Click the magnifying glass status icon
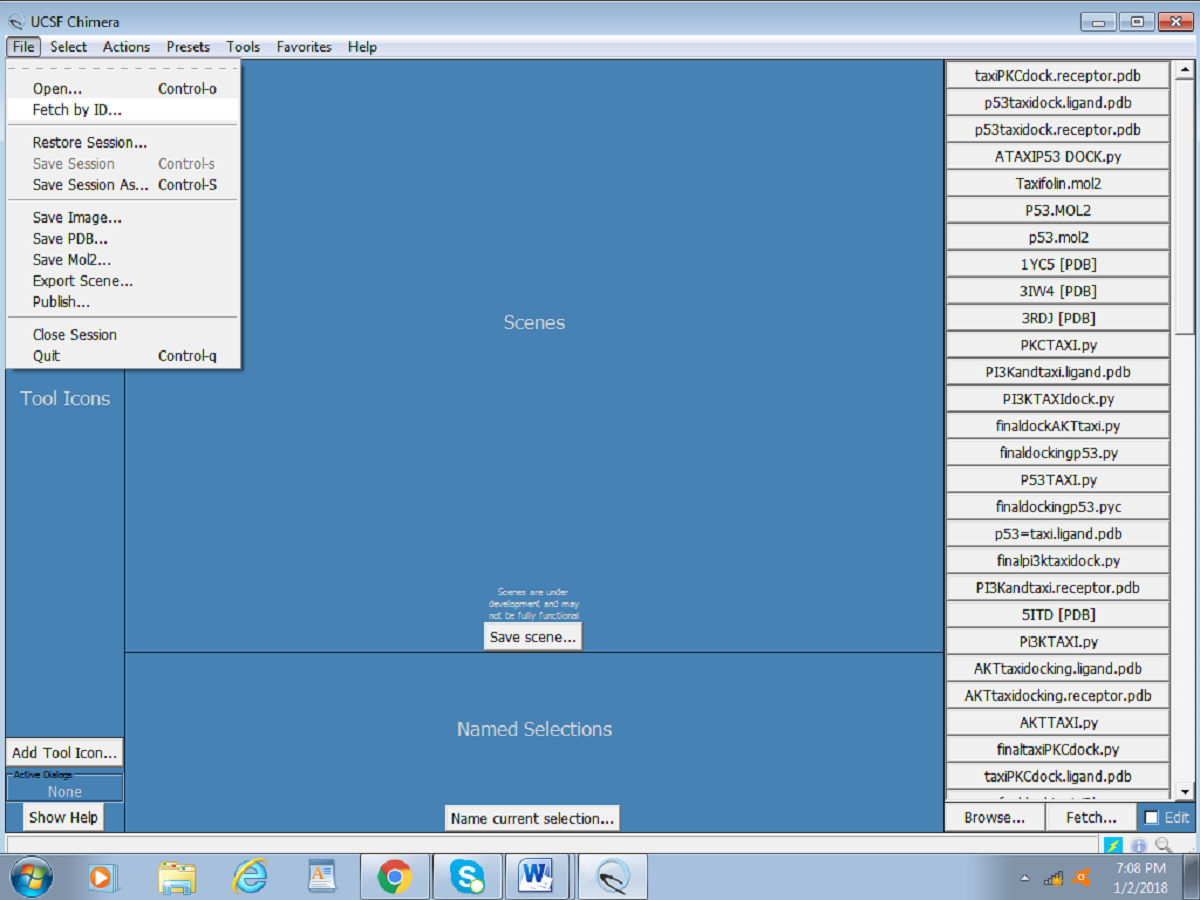This screenshot has width=1200, height=900. click(x=1163, y=845)
